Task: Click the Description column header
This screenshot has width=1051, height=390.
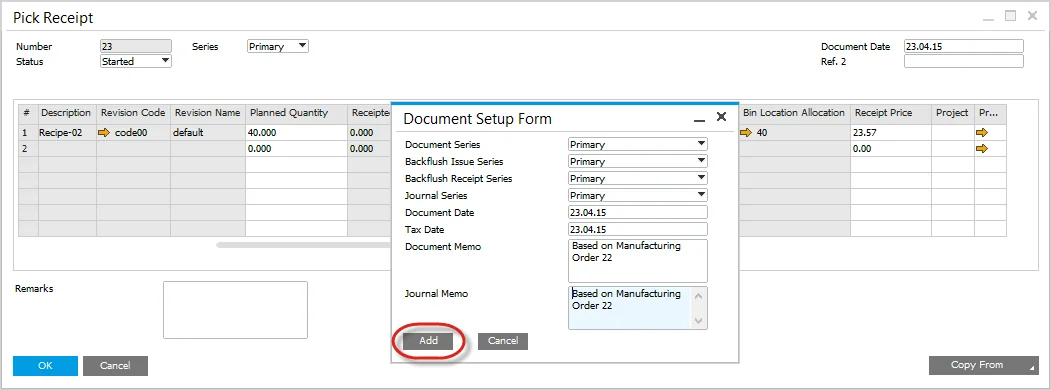Action: [67, 113]
